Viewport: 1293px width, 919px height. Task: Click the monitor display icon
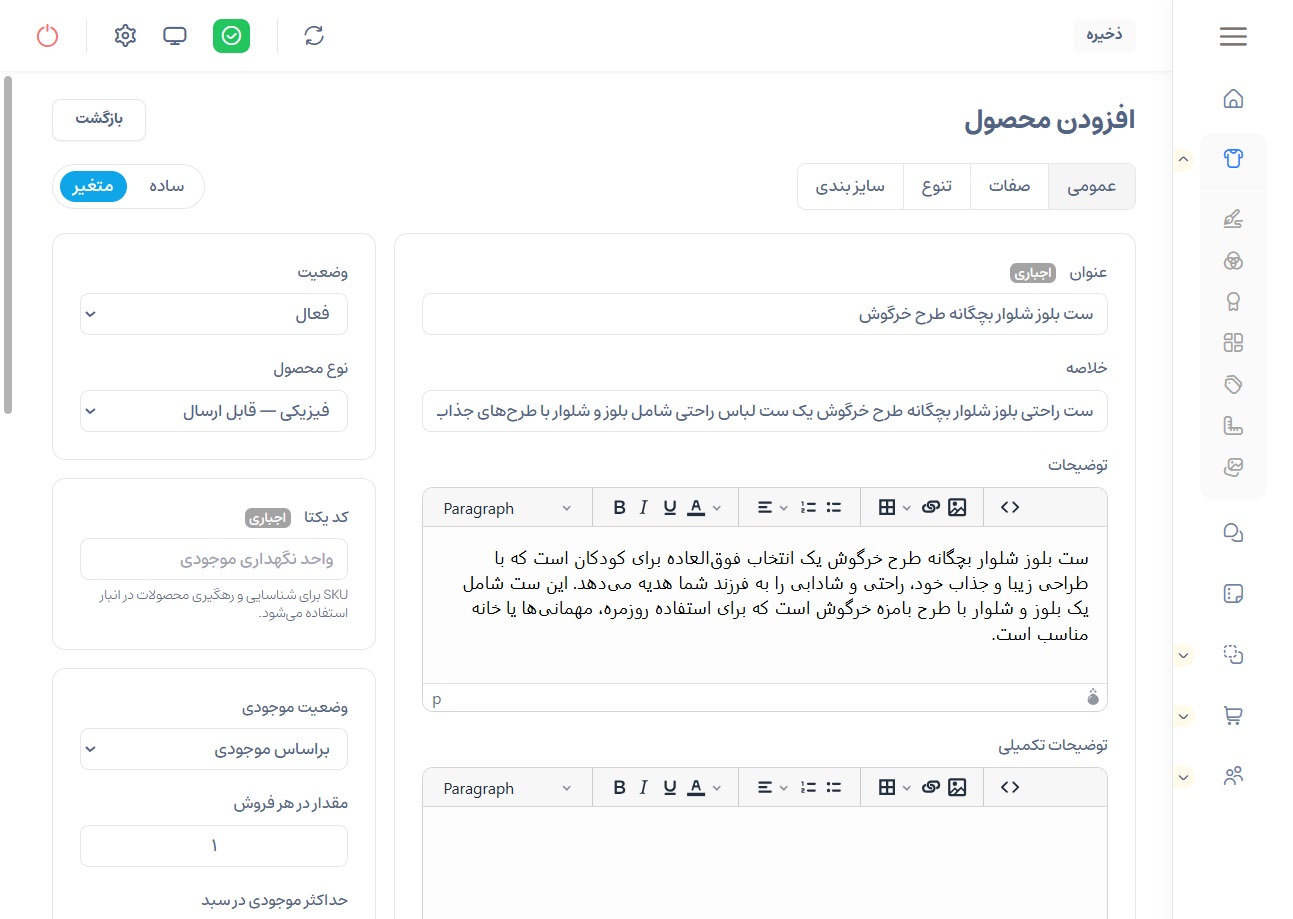[x=175, y=36]
